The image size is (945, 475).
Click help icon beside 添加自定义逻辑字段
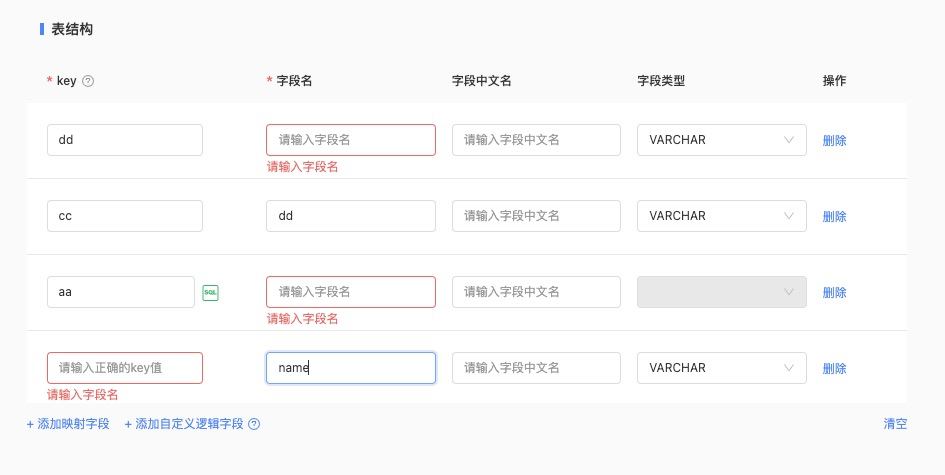click(254, 424)
